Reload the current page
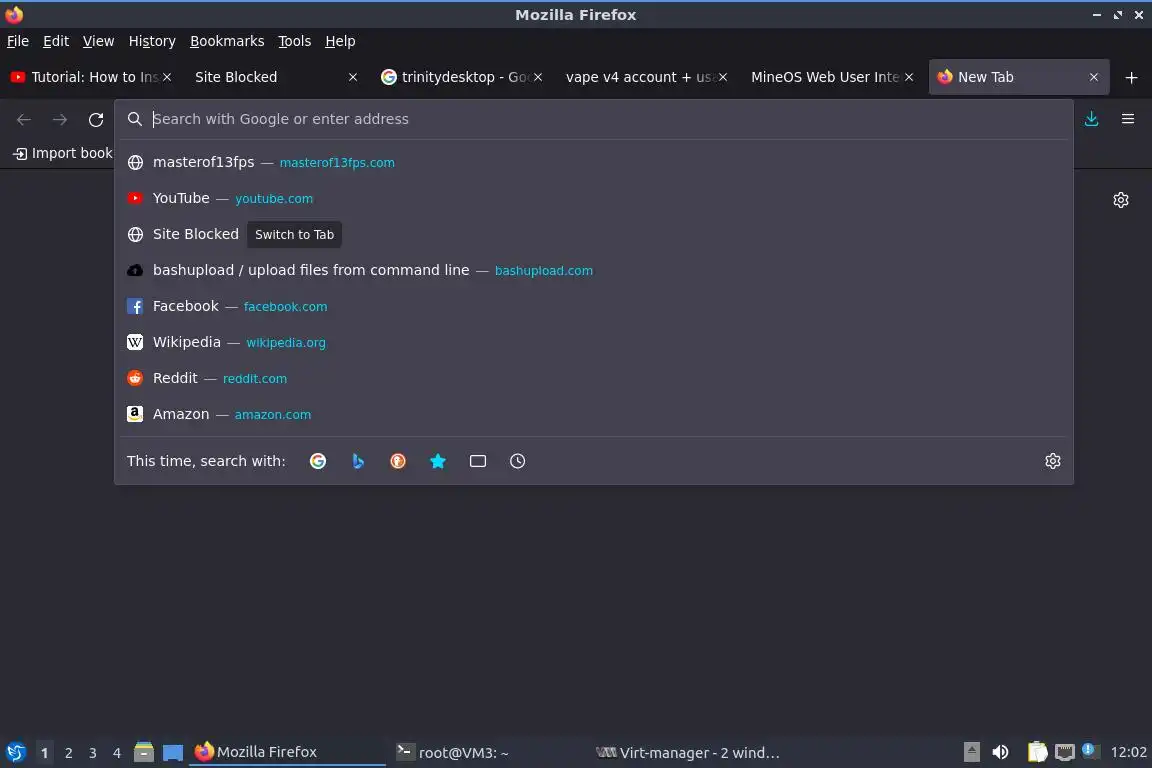The height and width of the screenshot is (768, 1152). pos(96,119)
